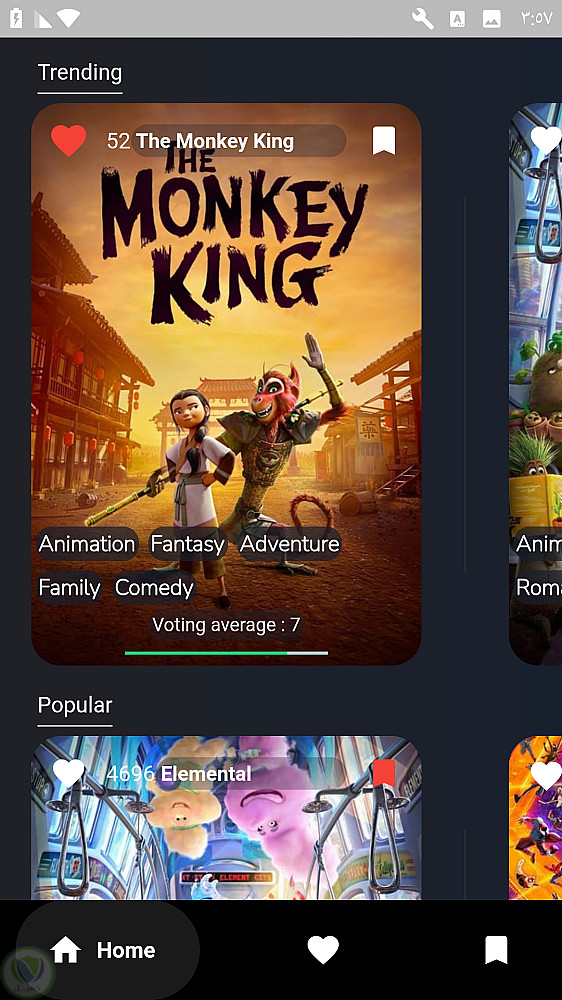The height and width of the screenshot is (1000, 562).
Task: Select the Animation genre chip
Action: [87, 544]
